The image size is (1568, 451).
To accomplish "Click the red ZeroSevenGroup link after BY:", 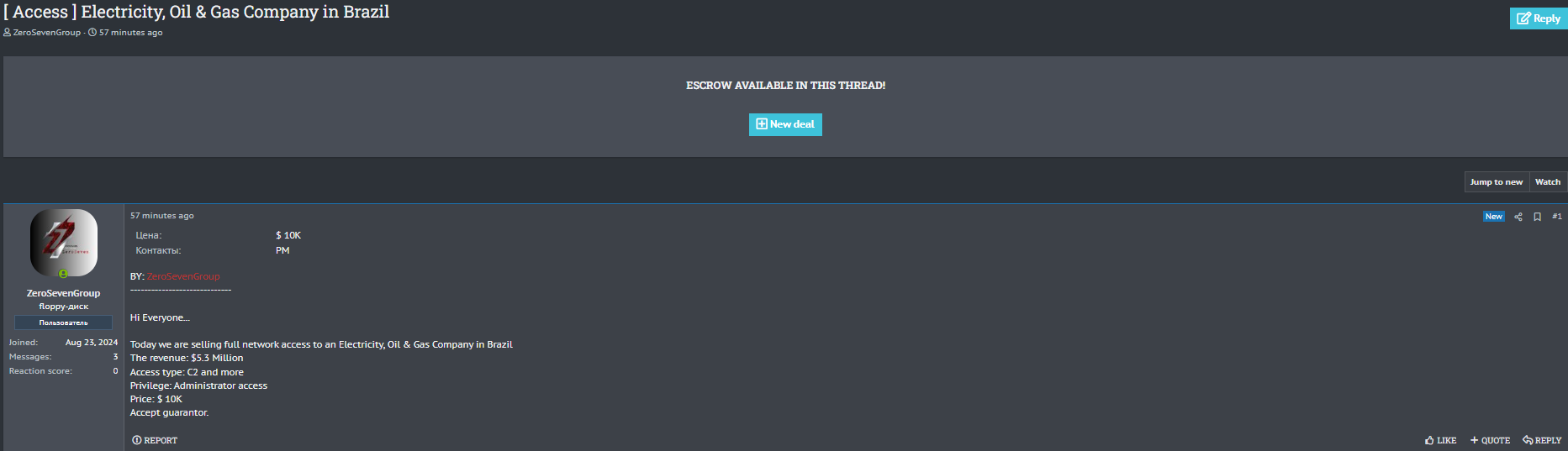I will [183, 276].
